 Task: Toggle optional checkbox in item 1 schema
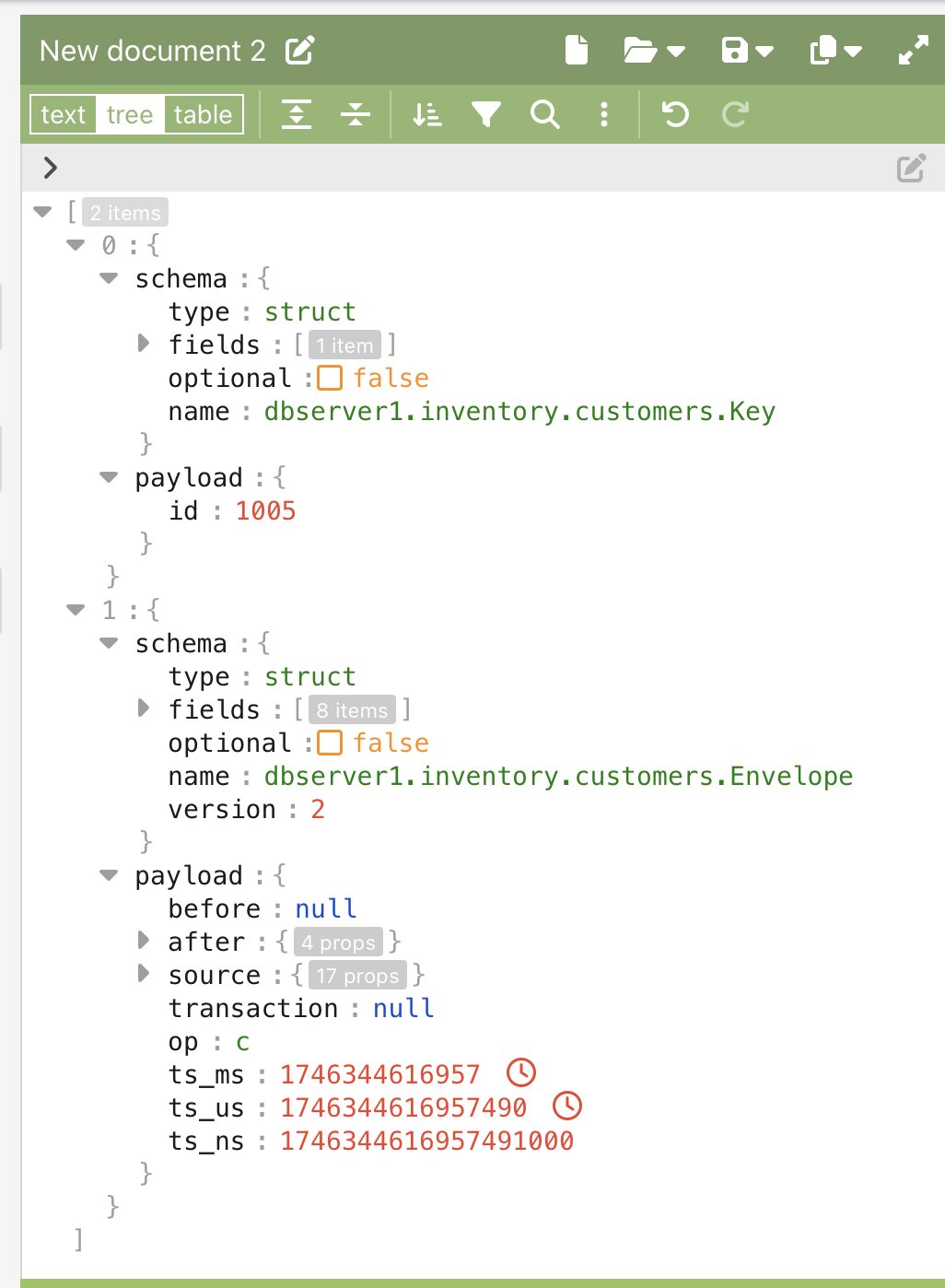330,743
